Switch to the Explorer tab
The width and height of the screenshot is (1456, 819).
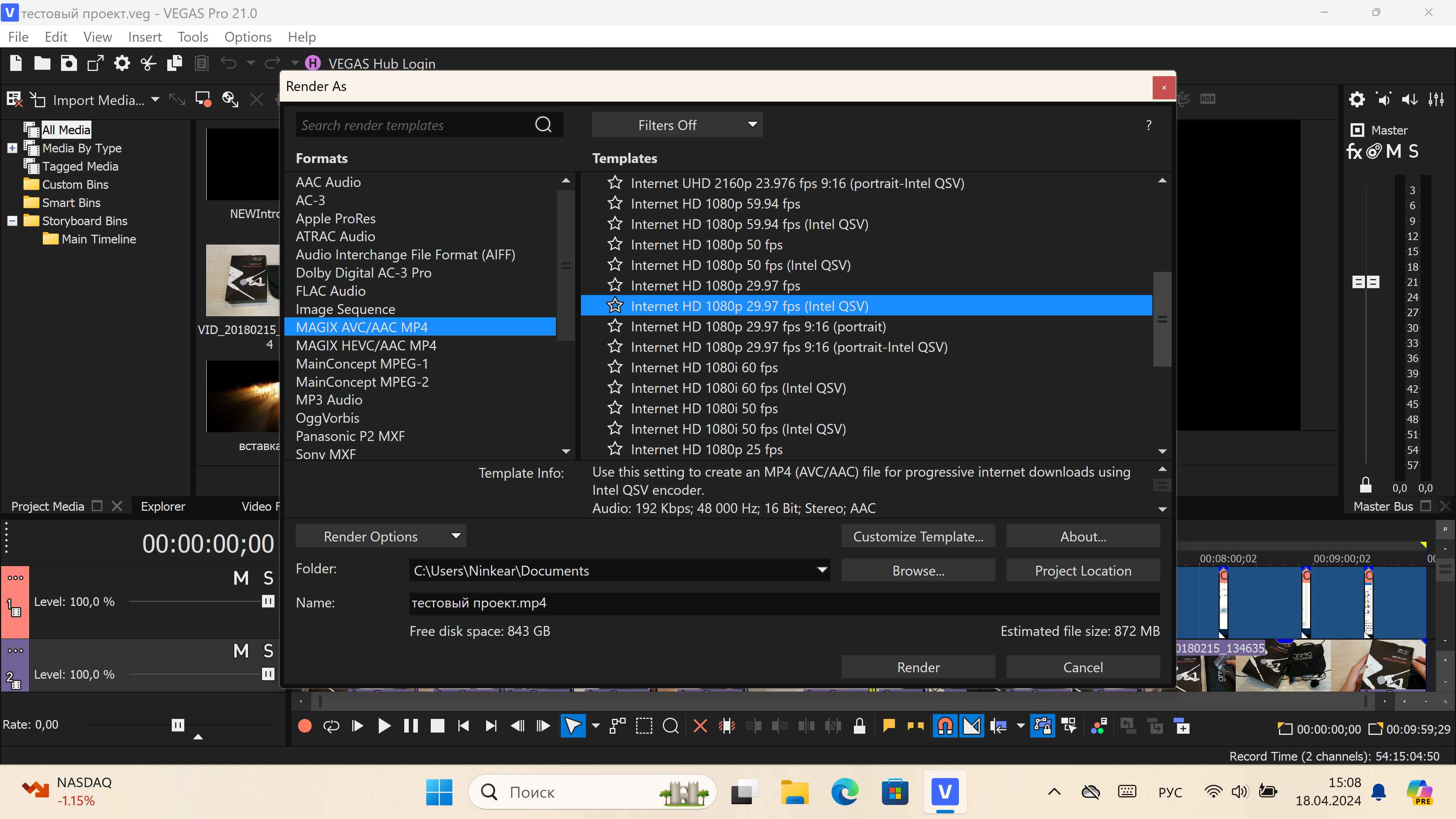[x=163, y=507]
